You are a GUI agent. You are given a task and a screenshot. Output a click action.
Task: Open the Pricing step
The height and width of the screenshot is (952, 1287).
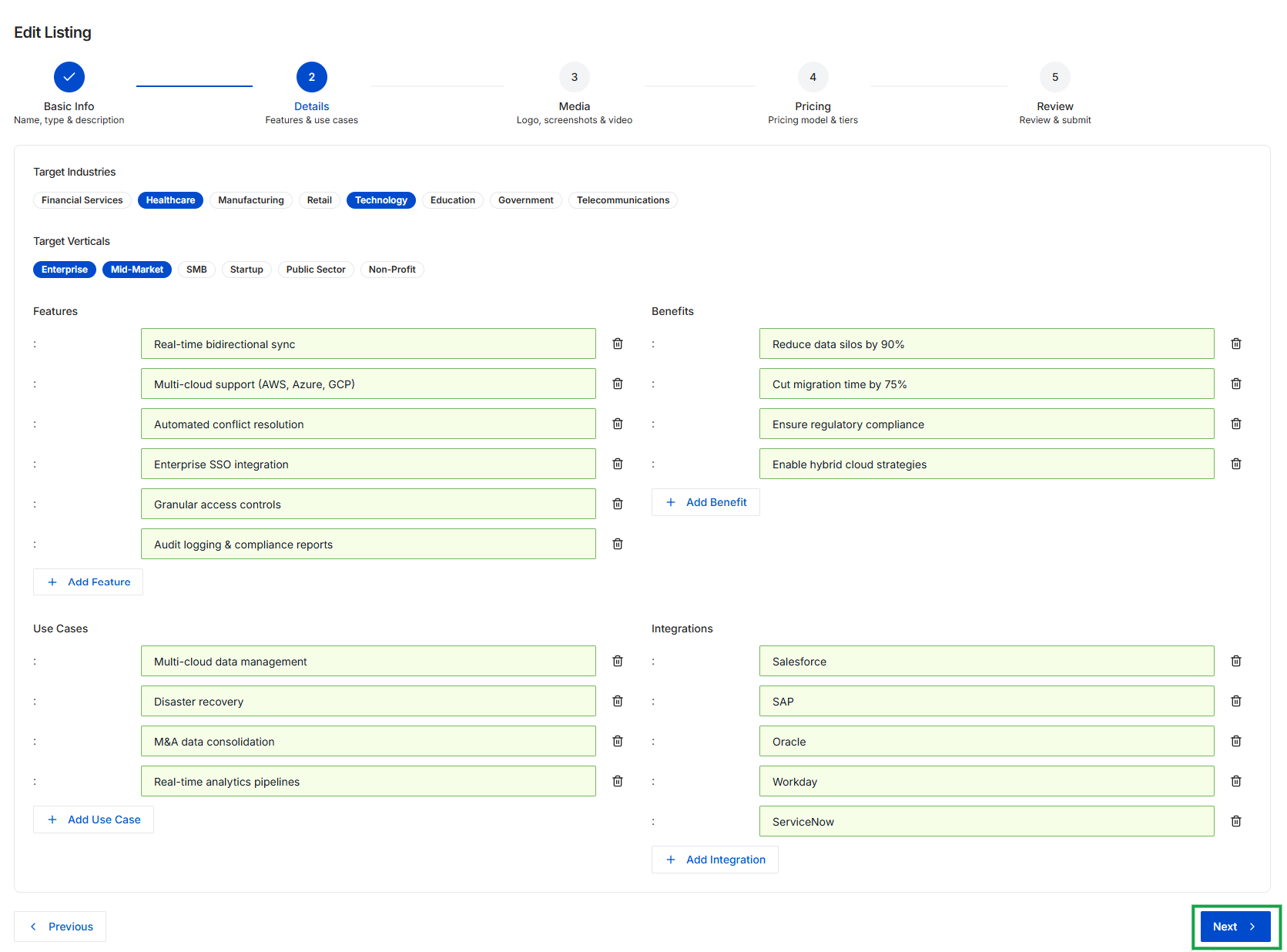pos(813,77)
